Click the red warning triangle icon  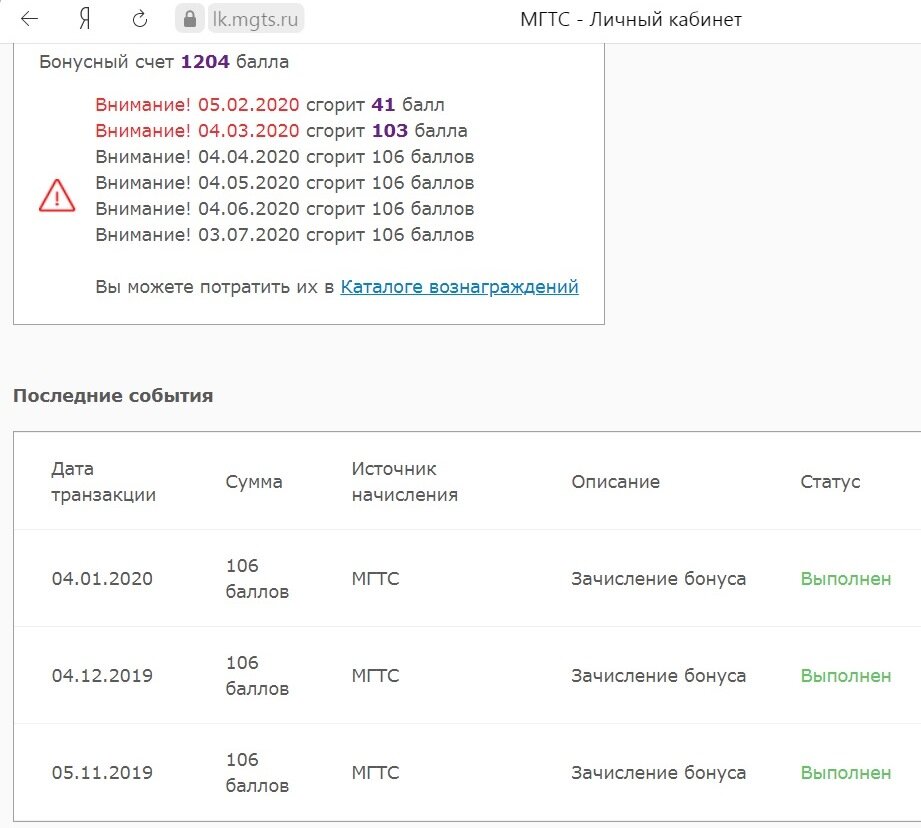57,196
